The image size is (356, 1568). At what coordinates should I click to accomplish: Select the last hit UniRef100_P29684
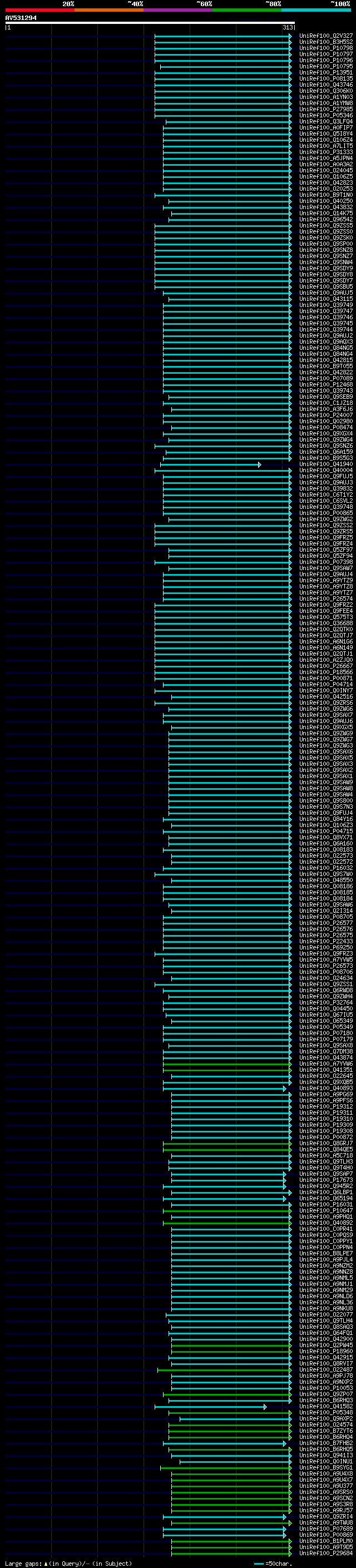(x=326, y=1553)
